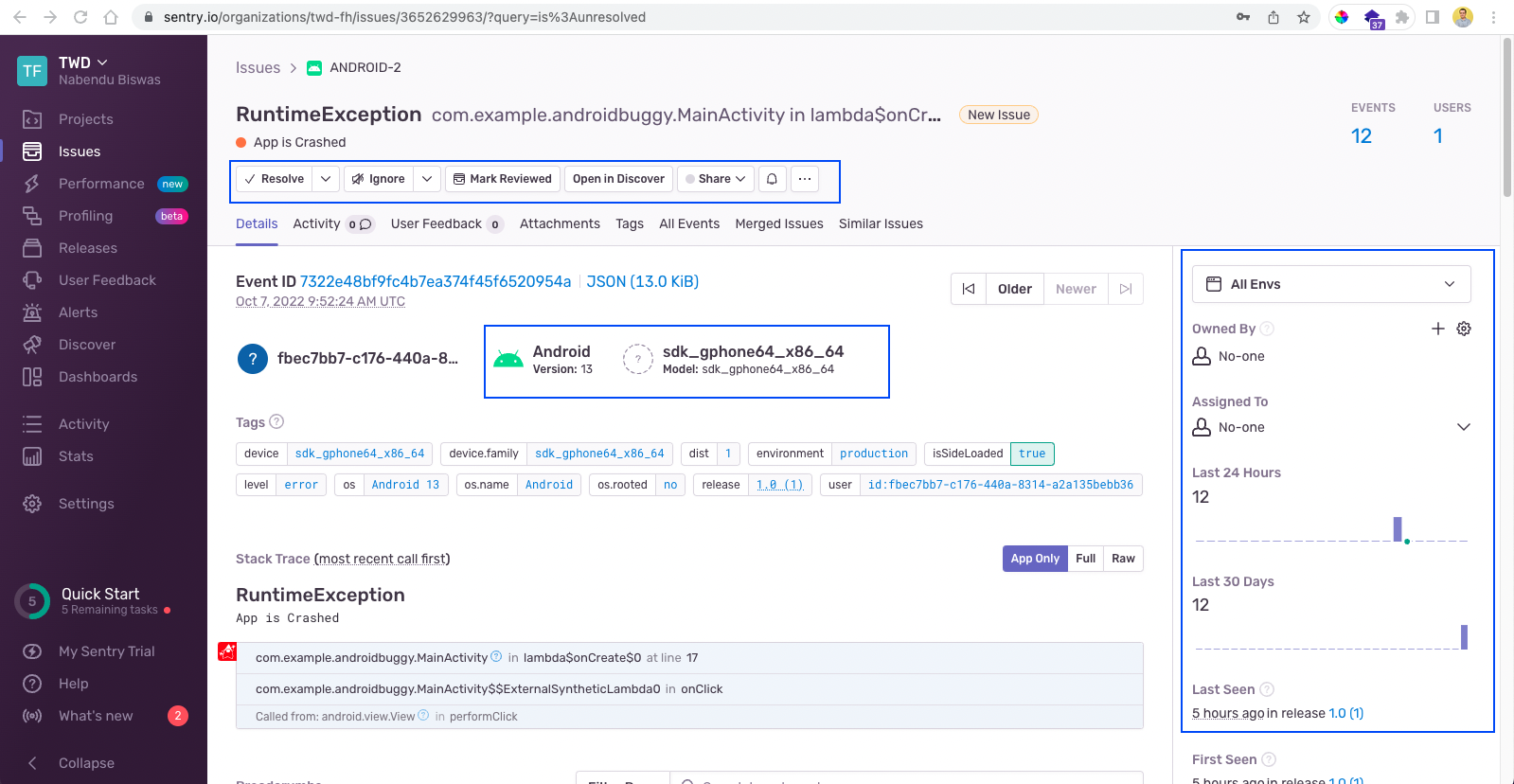The width and height of the screenshot is (1514, 784).
Task: Click the Last 24 Hours chart bar
Action: tap(1398, 528)
